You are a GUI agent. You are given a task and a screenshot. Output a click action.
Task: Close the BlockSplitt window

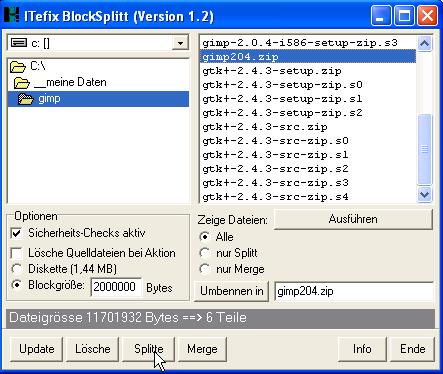[x=427, y=16]
